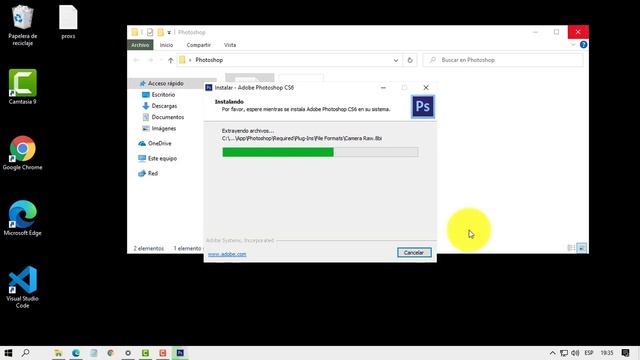Click New folder icon in quick access toolbar
This screenshot has width=640, height=360.
point(160,32)
